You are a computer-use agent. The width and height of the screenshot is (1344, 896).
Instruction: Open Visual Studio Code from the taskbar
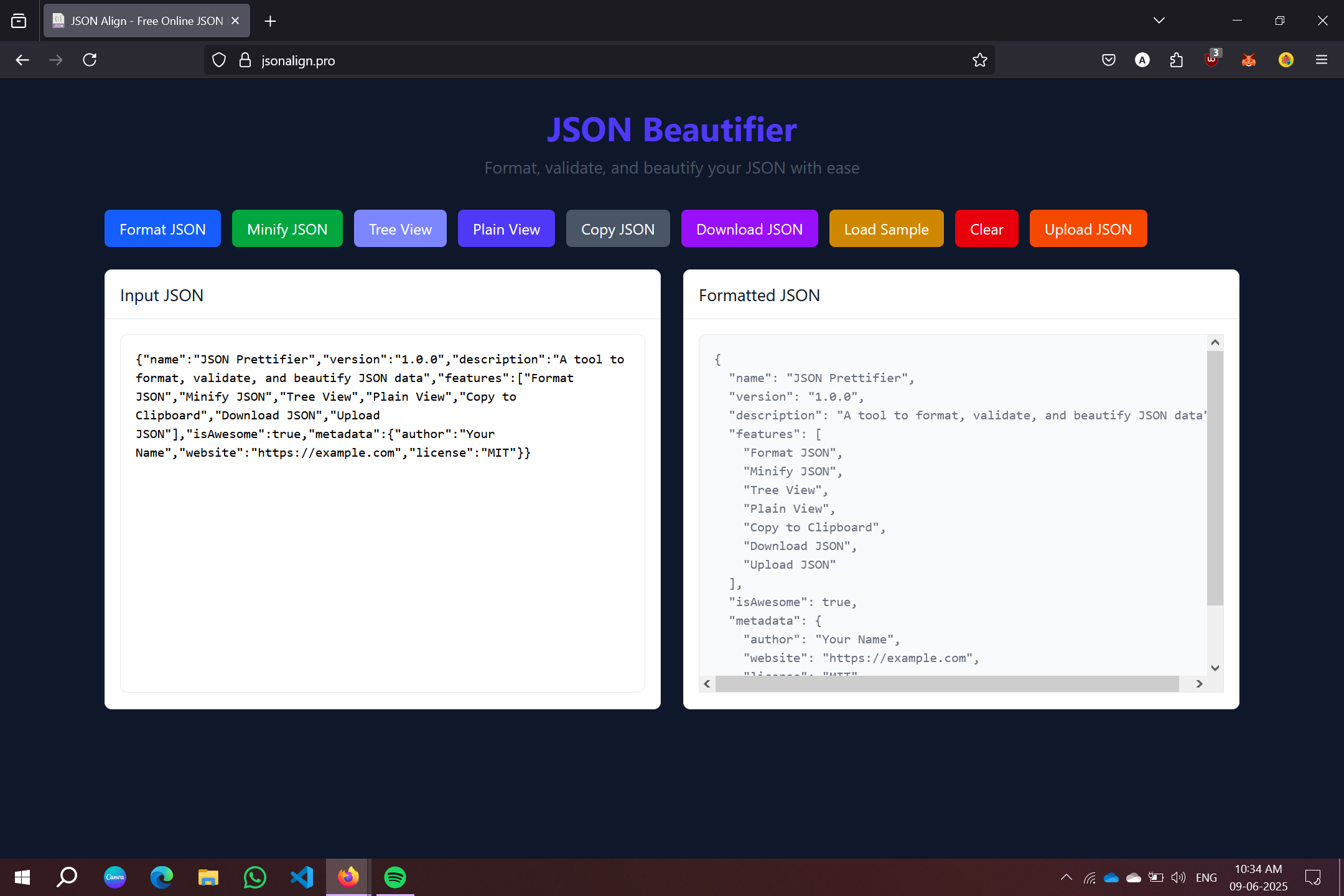[x=302, y=877]
